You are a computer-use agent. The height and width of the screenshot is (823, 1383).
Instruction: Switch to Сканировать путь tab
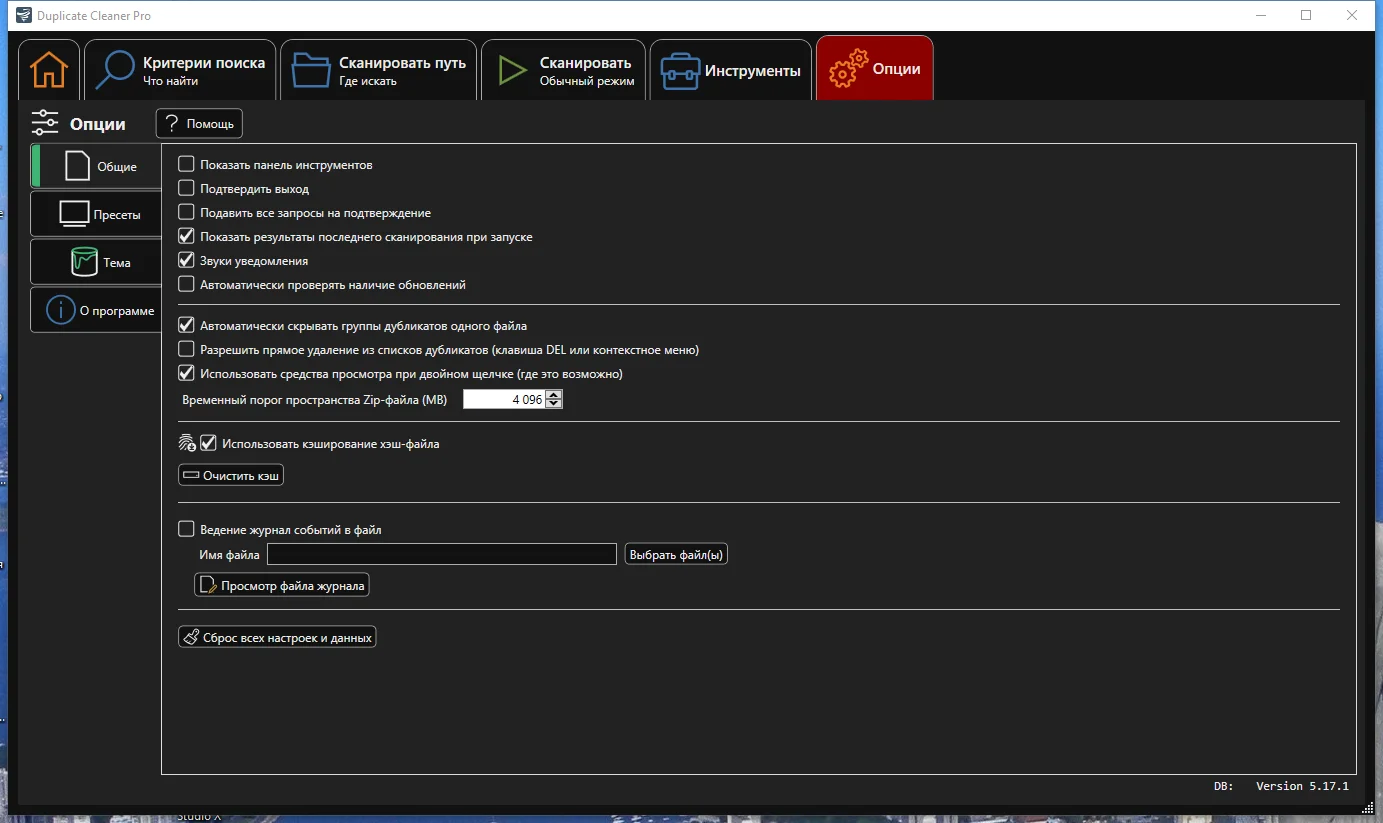378,70
